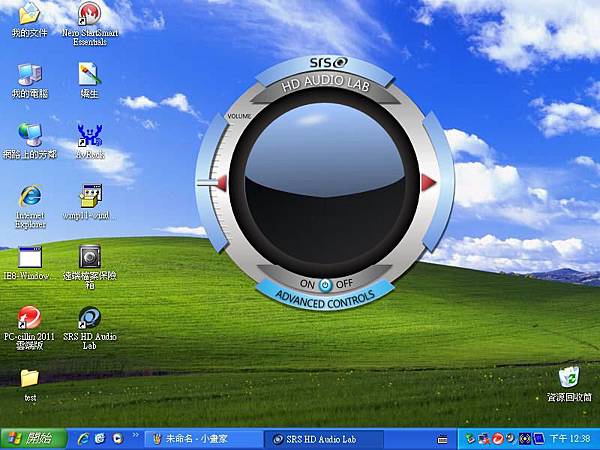Launch Internet Explorer from Quick Launch
Viewport: 600px width, 450px height.
[83, 439]
